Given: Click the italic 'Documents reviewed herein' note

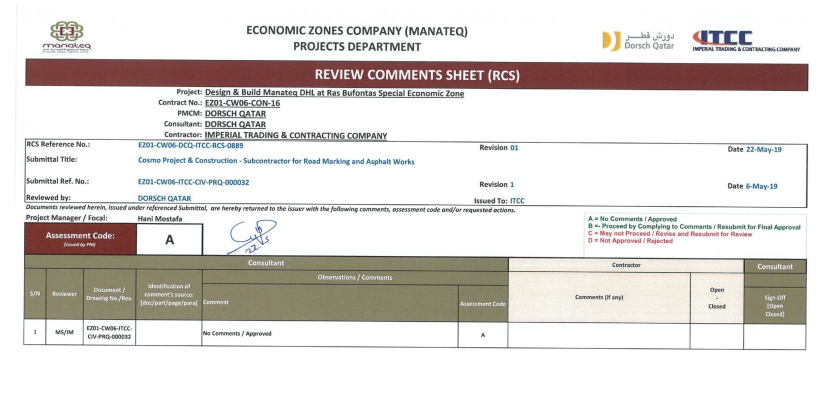Looking at the screenshot, I should click(270, 210).
